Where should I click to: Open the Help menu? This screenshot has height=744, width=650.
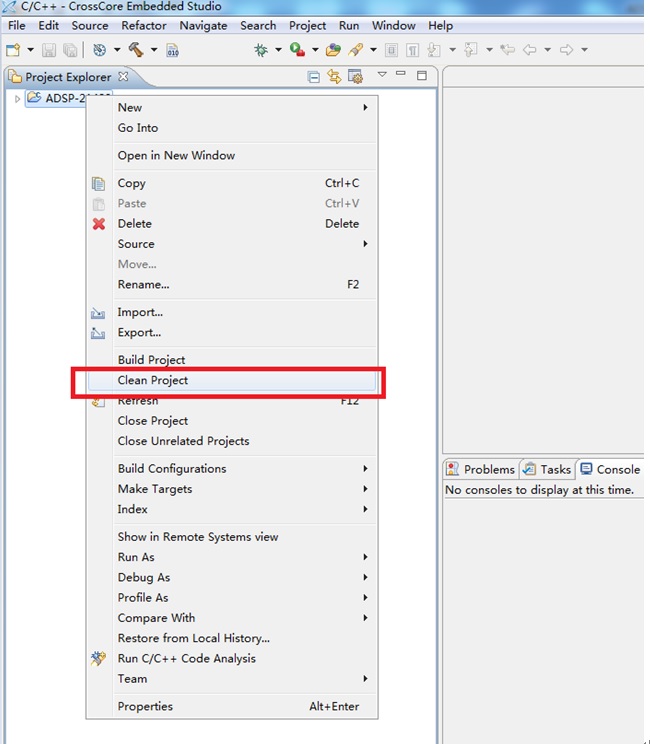tap(440, 26)
